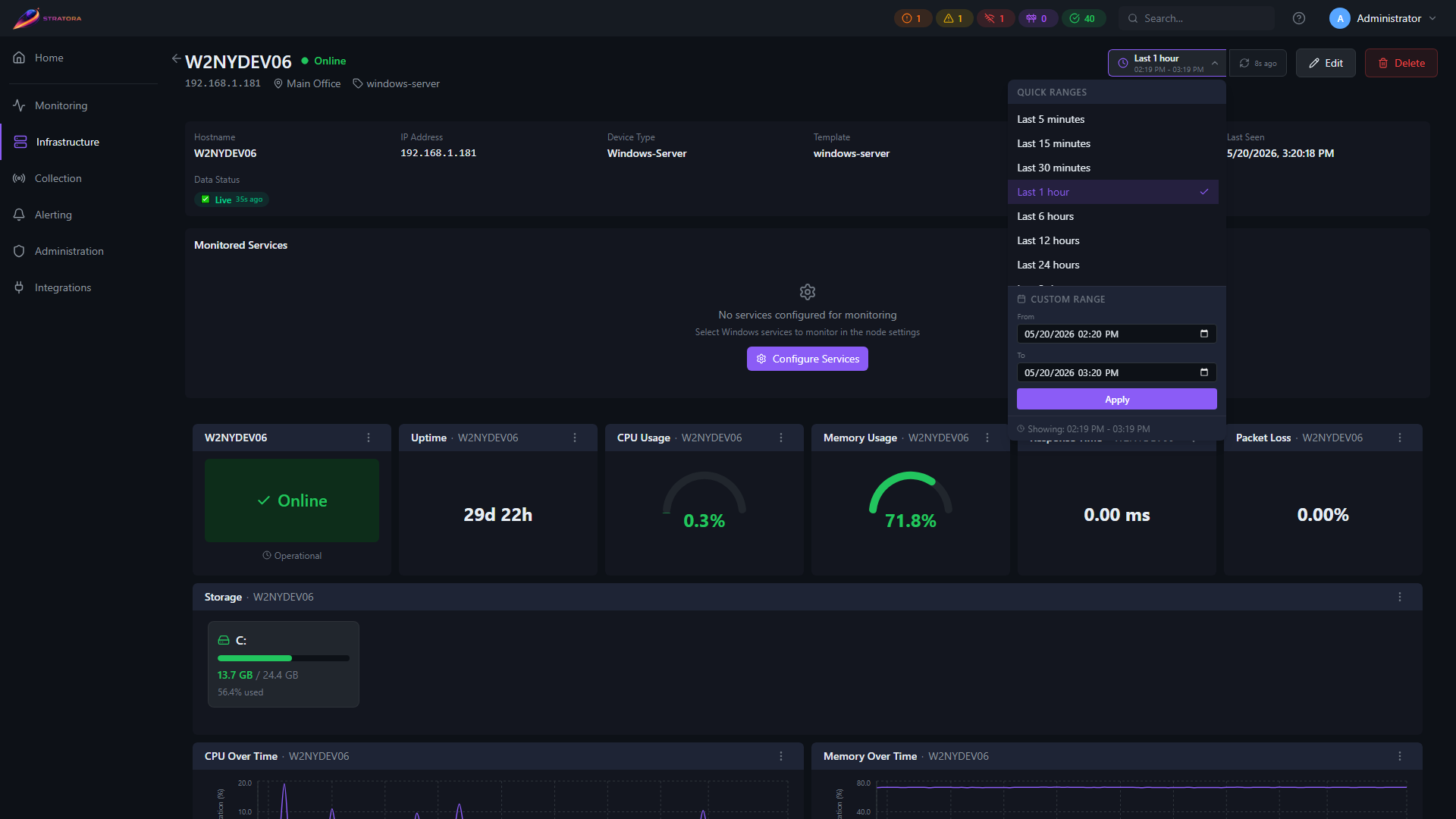Collapse the Last 1 hour time range dropdown

[x=1215, y=63]
